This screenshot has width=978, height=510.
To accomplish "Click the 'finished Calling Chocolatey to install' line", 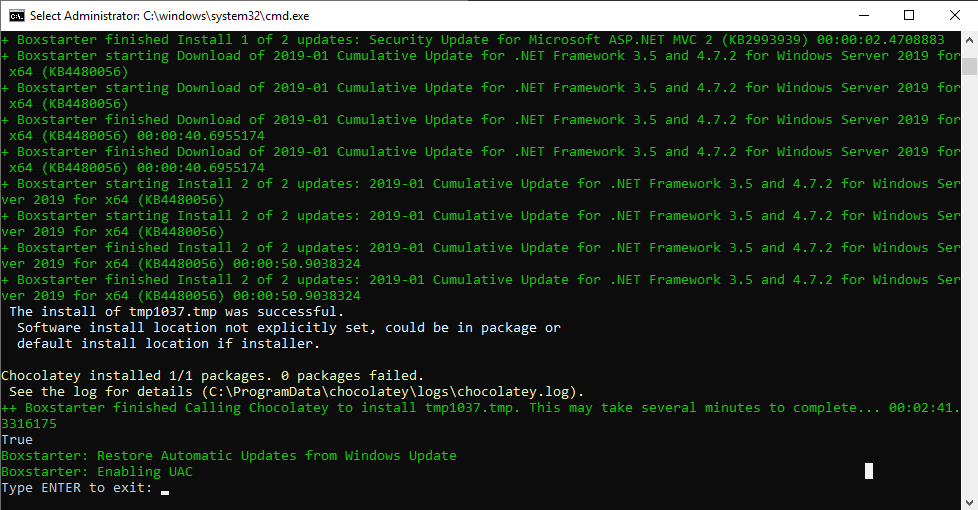I will (481, 407).
